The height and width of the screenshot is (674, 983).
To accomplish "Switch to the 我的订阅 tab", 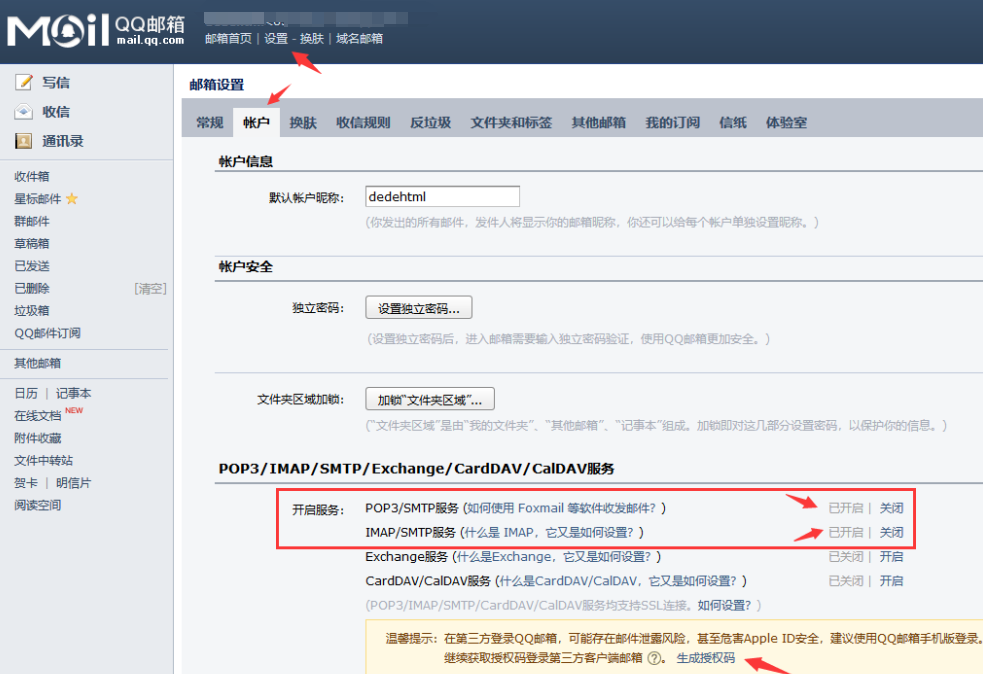I will 673,122.
